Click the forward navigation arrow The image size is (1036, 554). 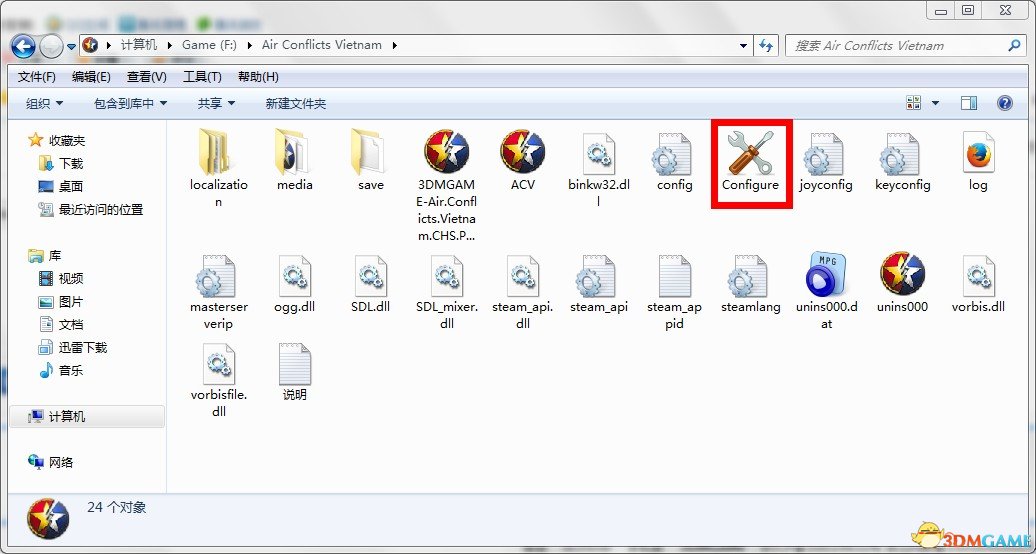52,46
